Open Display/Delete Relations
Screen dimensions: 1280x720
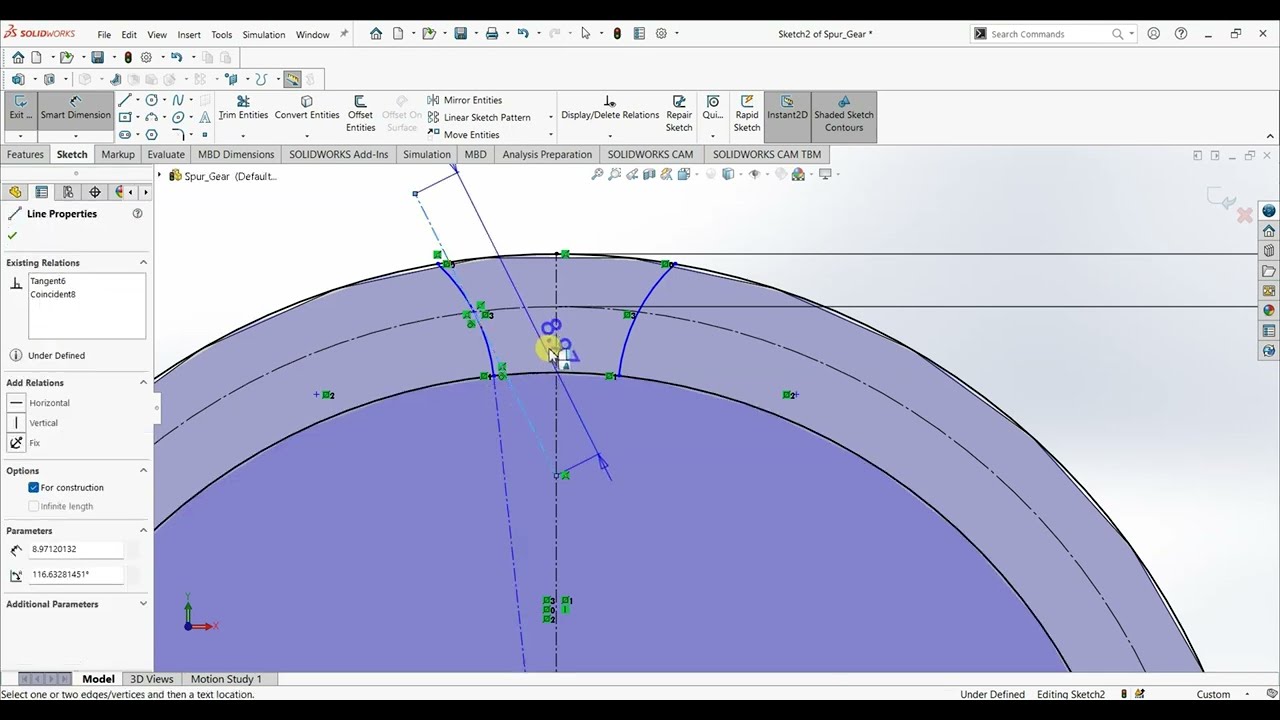pos(610,108)
